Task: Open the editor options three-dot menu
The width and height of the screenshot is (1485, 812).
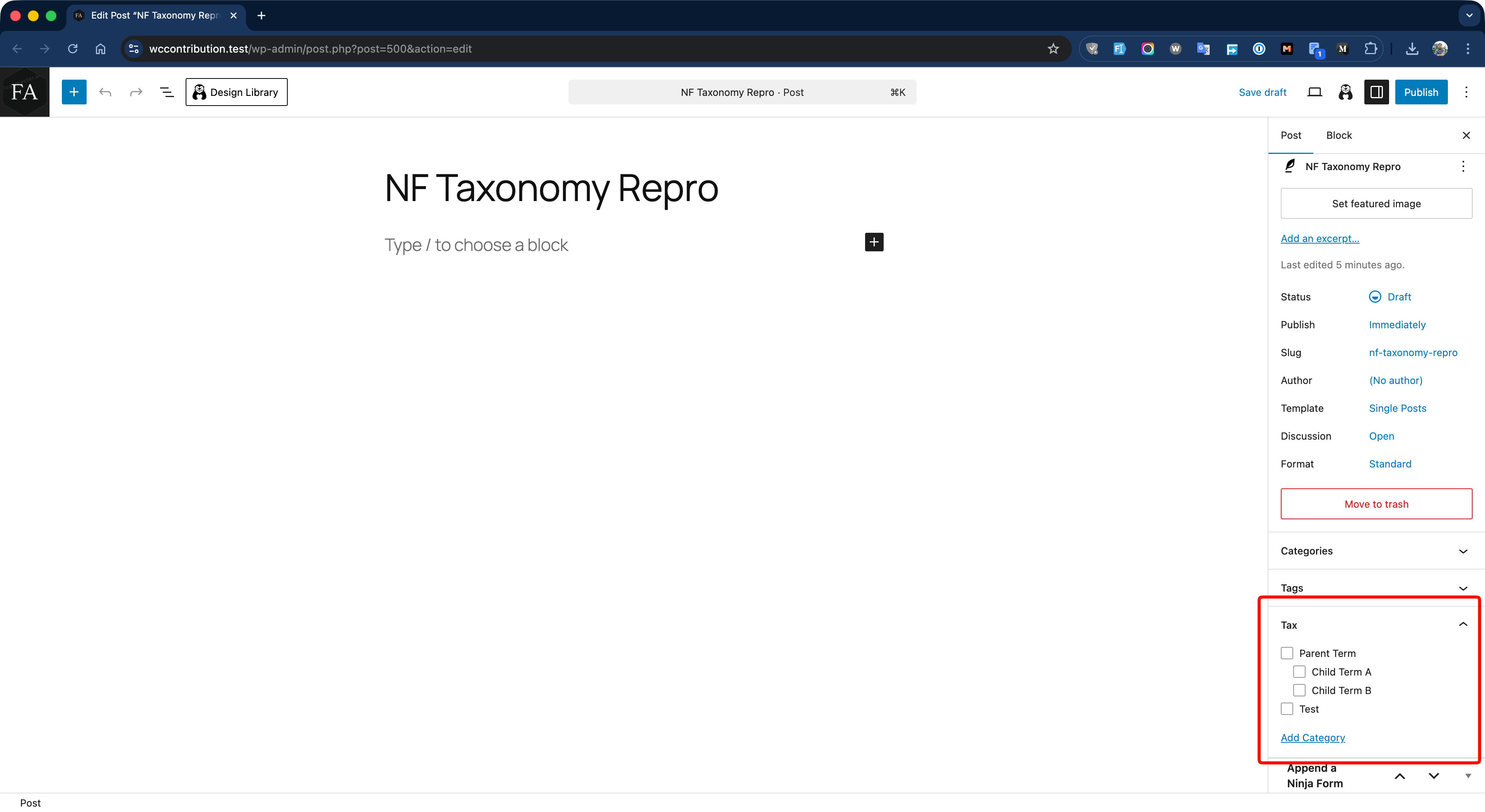Action: pyautogui.click(x=1466, y=92)
